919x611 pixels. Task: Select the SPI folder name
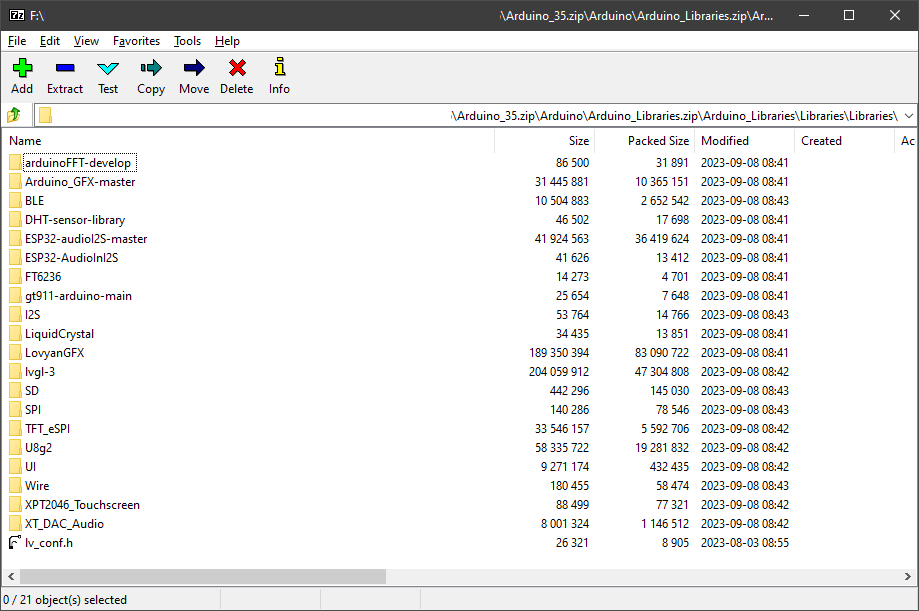pyautogui.click(x=33, y=410)
